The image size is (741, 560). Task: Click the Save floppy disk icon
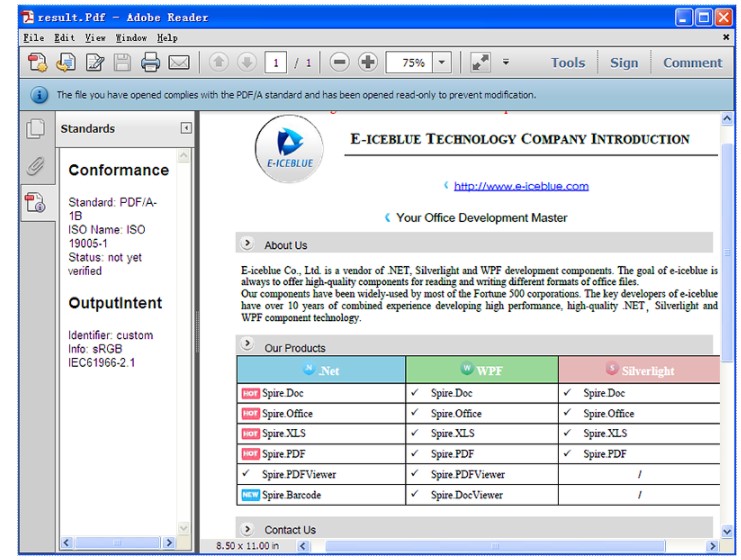pos(122,62)
